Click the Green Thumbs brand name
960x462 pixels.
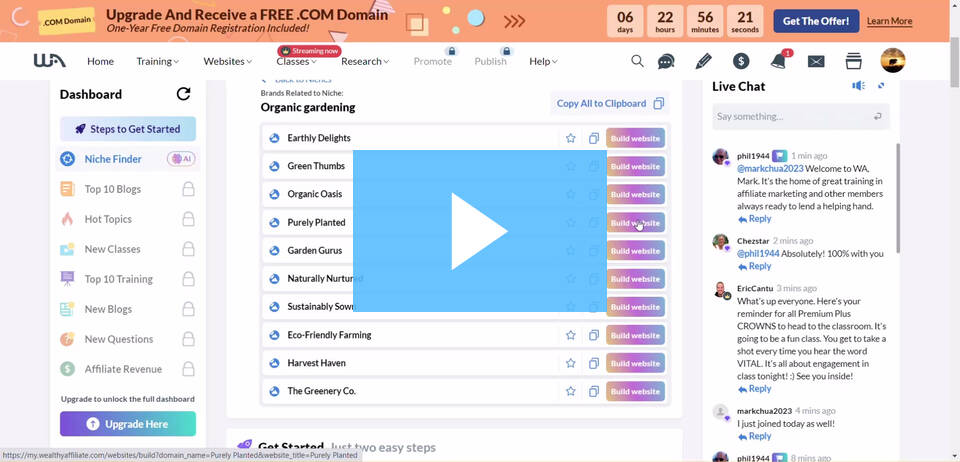pyautogui.click(x=316, y=166)
